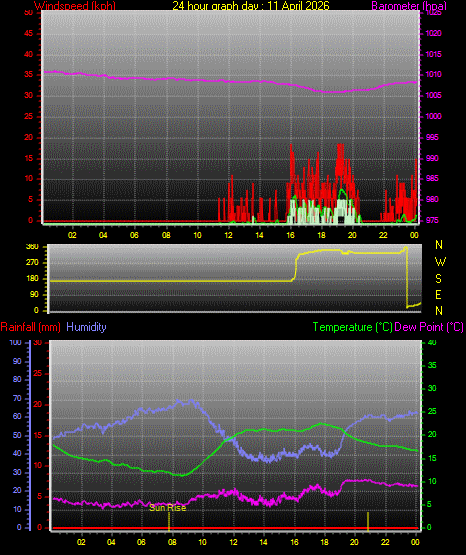This screenshot has width=466, height=555.
Task: Click the '14' hour label on bottom graph
Action: [263, 542]
